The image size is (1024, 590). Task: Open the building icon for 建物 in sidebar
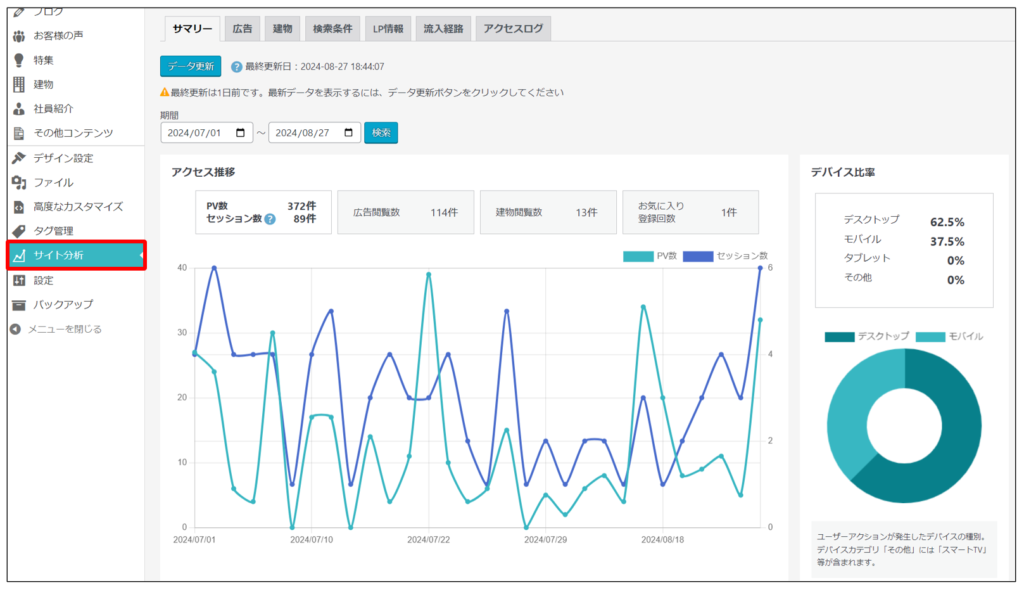click(18, 84)
